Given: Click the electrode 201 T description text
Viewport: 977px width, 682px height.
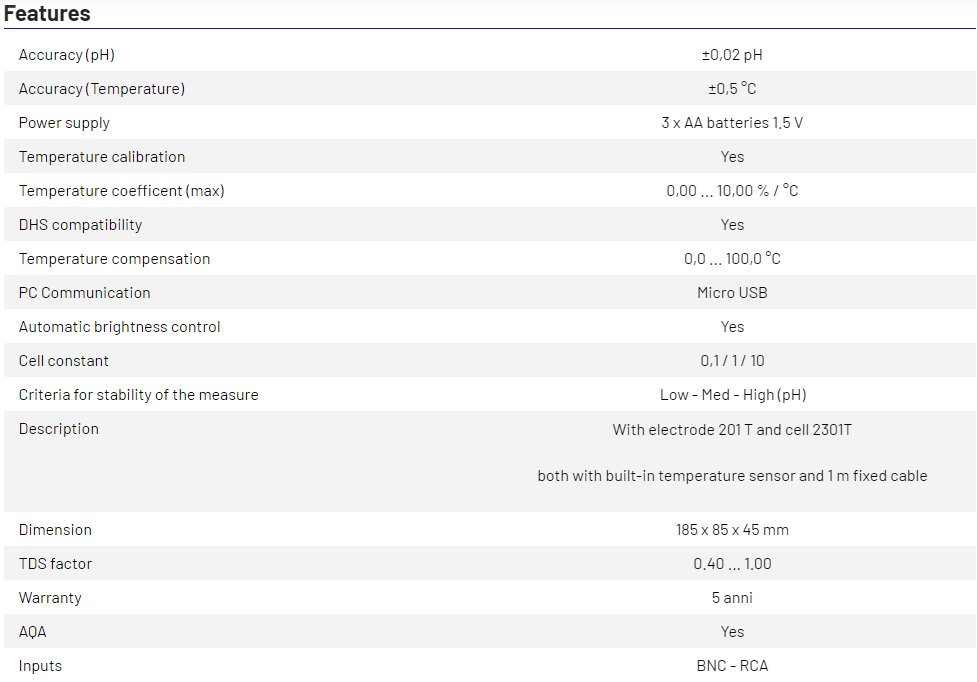Looking at the screenshot, I should click(x=732, y=430).
